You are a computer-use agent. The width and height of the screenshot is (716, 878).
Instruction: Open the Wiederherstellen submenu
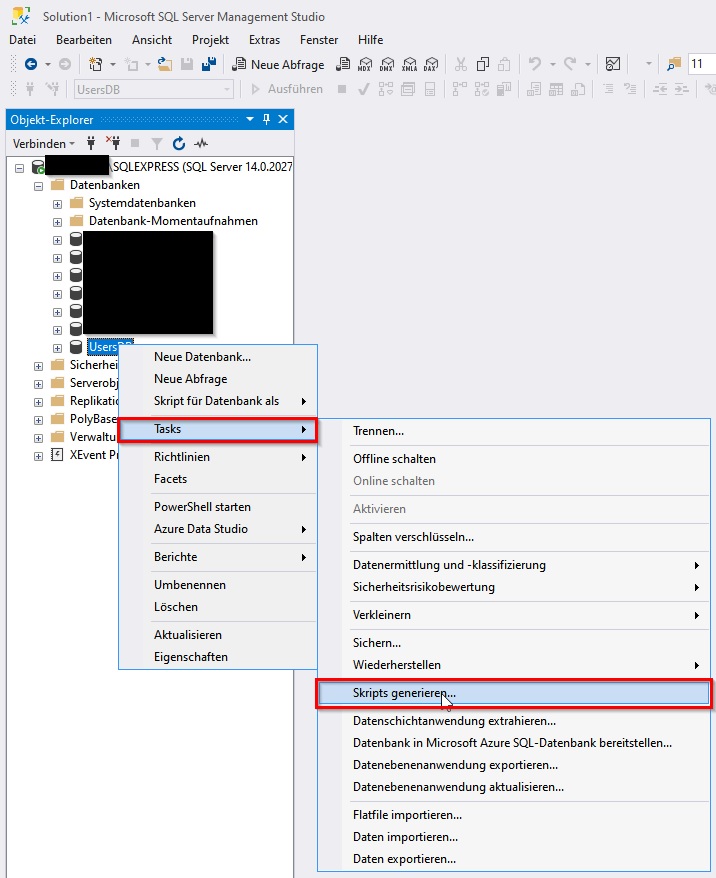[x=514, y=665]
